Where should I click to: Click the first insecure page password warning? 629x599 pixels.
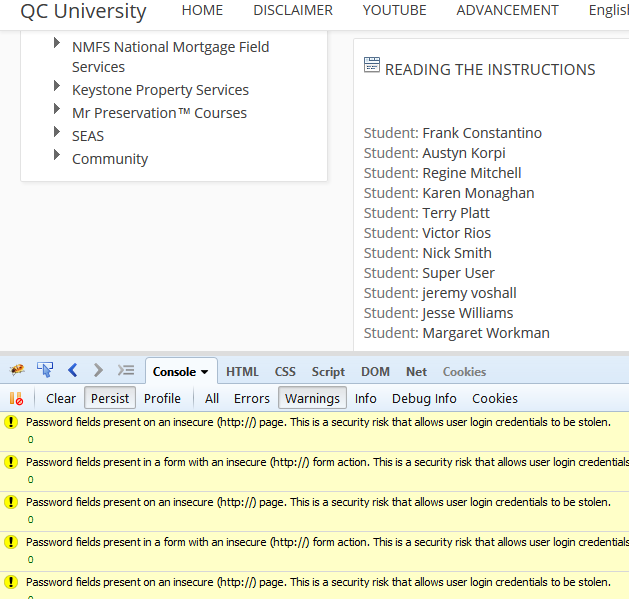tap(319, 422)
